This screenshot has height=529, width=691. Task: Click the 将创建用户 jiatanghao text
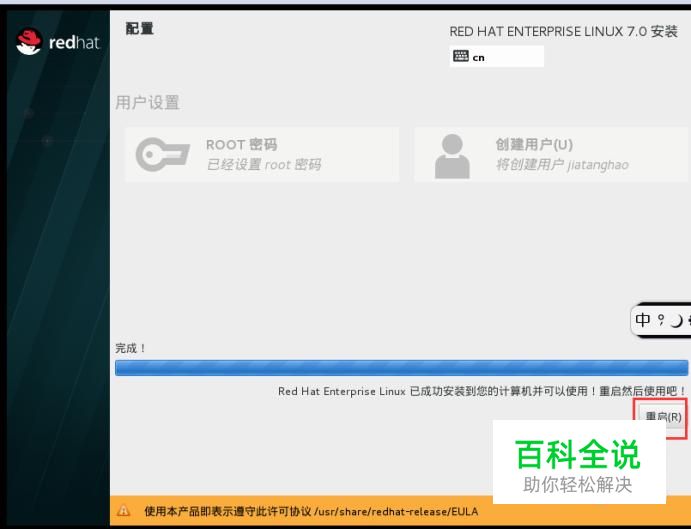click(562, 165)
